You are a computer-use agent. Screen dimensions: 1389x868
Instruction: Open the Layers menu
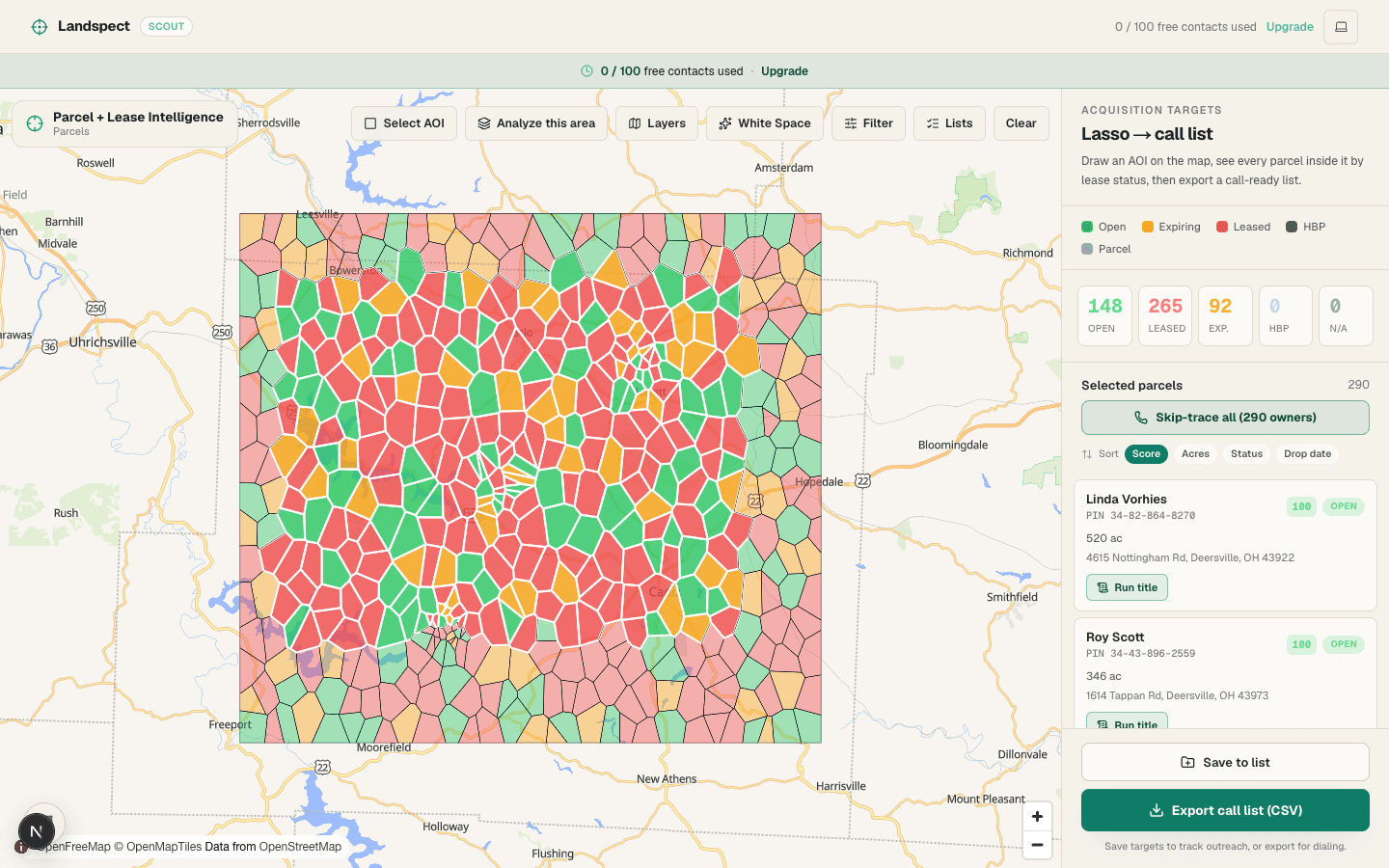[x=657, y=123]
